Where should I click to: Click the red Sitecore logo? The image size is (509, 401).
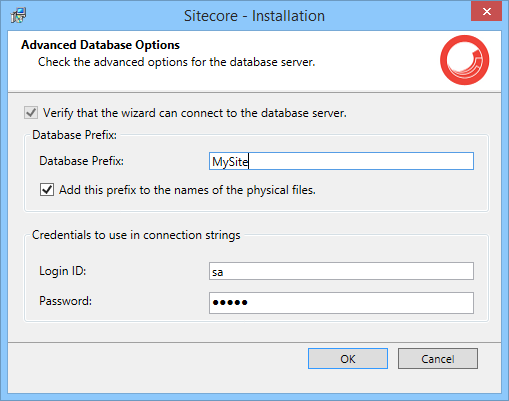pyautogui.click(x=464, y=60)
